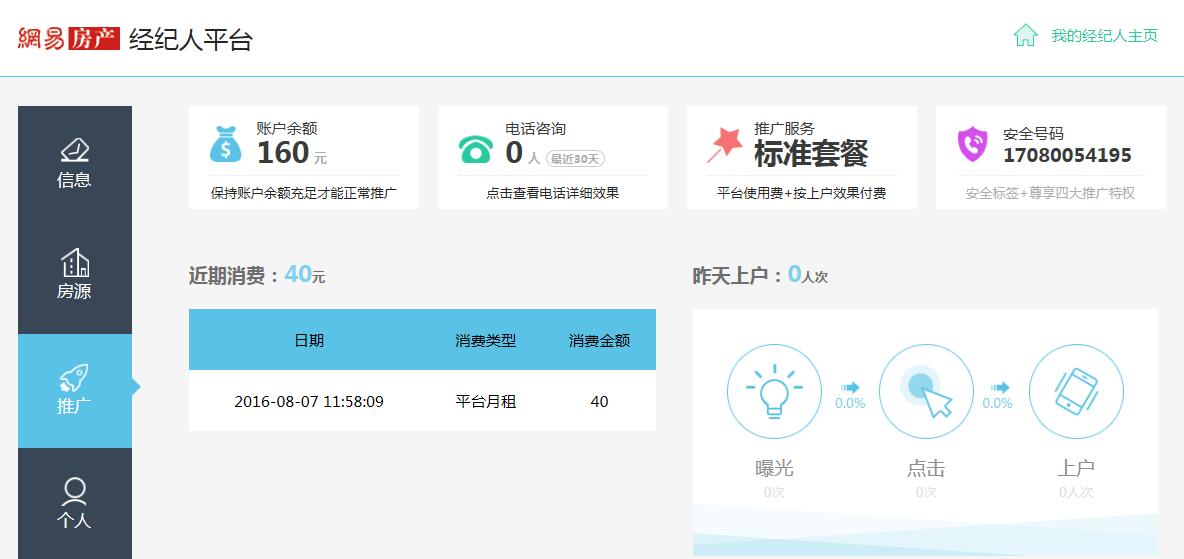
Task: Open 我的经纪人主页 link
Action: [1104, 36]
